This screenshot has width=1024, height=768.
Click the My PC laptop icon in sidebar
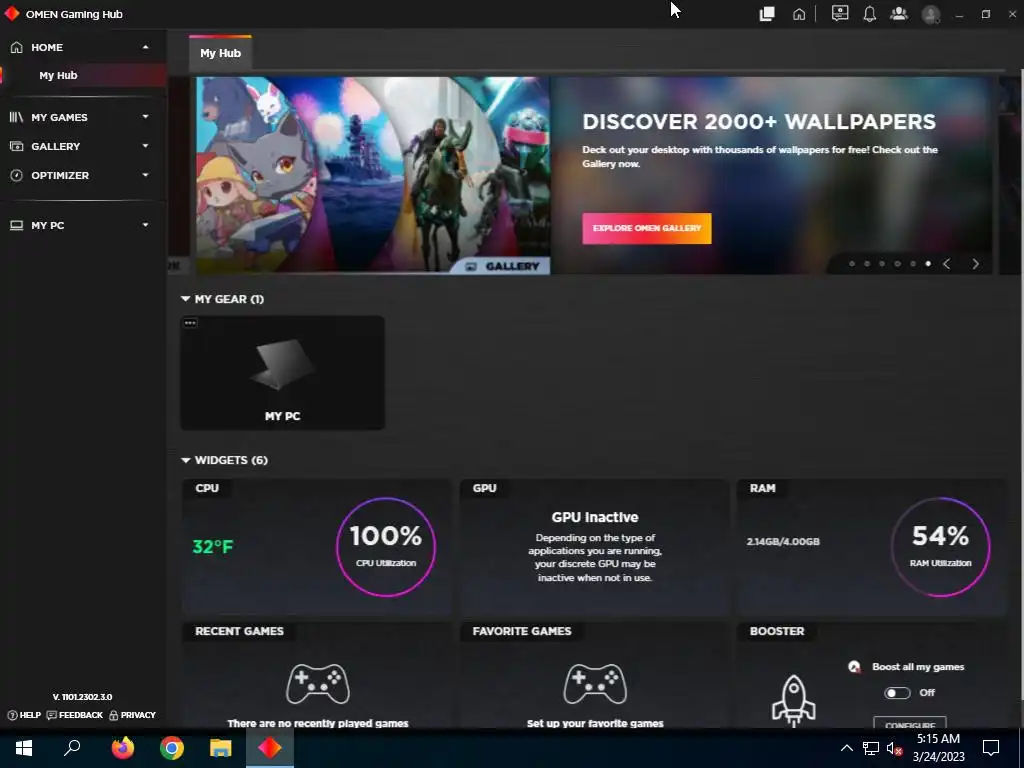16,225
